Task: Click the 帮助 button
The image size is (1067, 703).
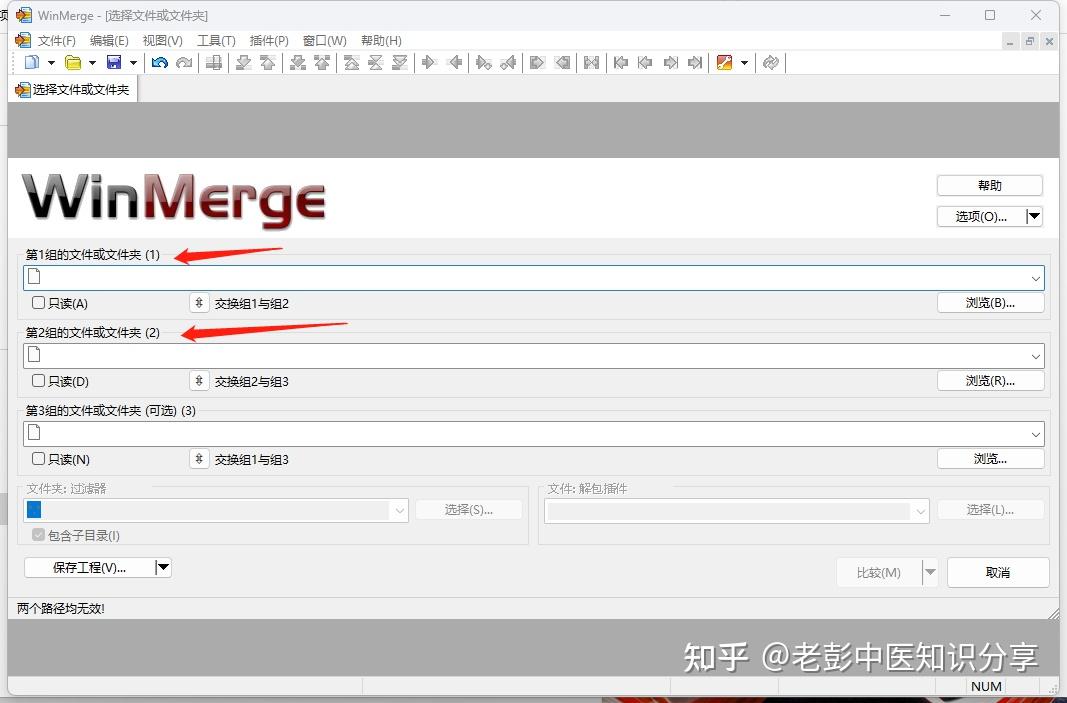Action: click(x=989, y=184)
